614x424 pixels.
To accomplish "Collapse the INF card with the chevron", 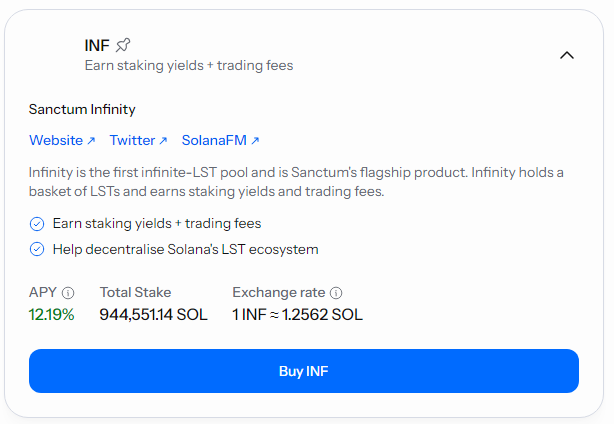I will (566, 55).
